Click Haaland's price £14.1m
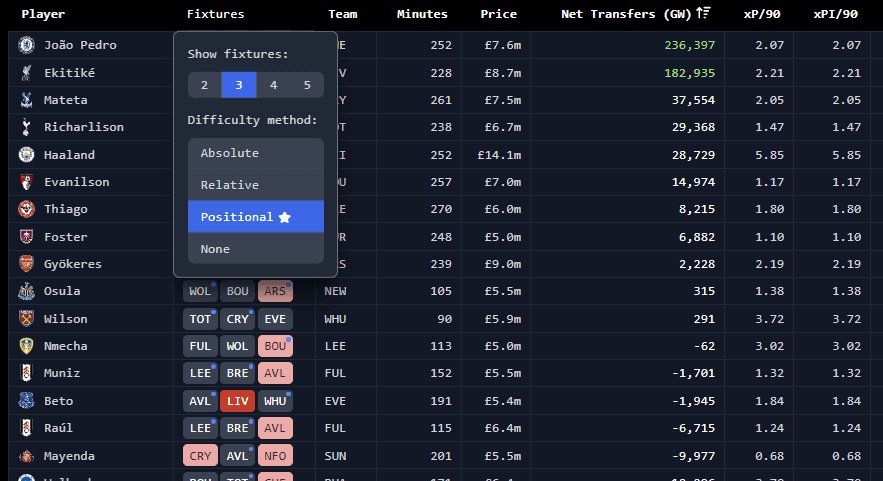This screenshot has width=883, height=481. click(x=499, y=155)
